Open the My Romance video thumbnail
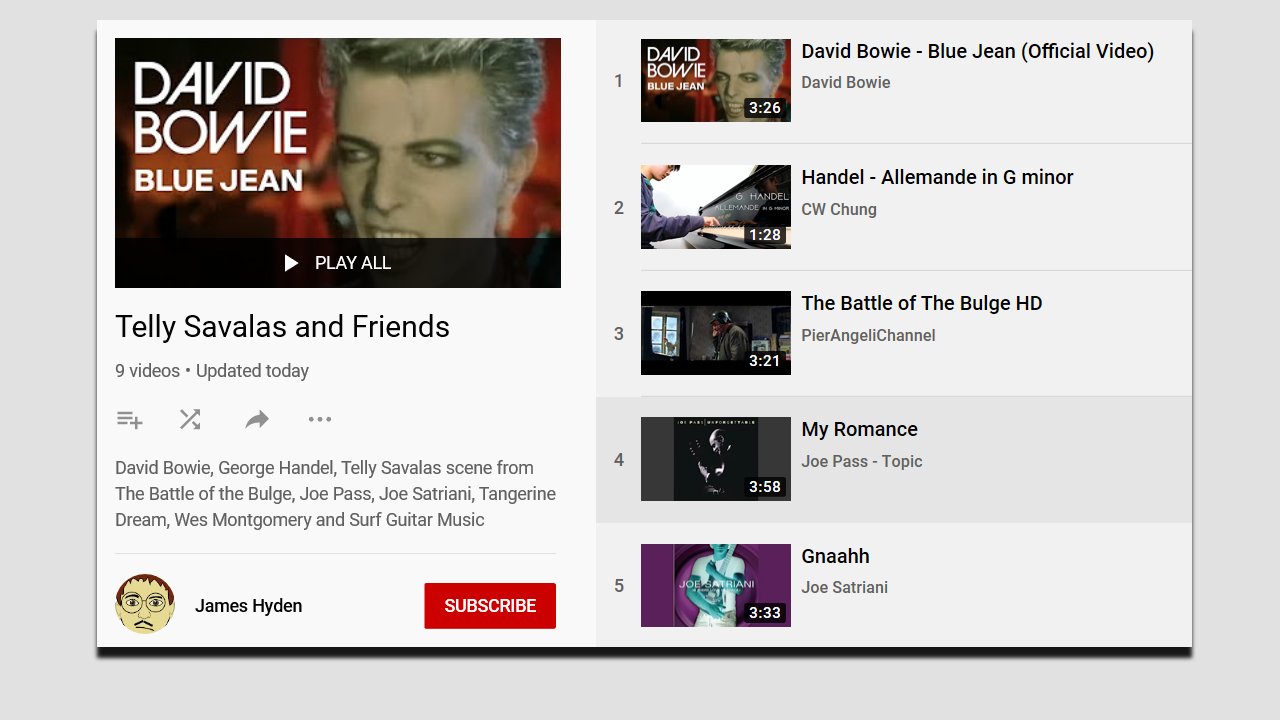The height and width of the screenshot is (720, 1280). click(716, 459)
